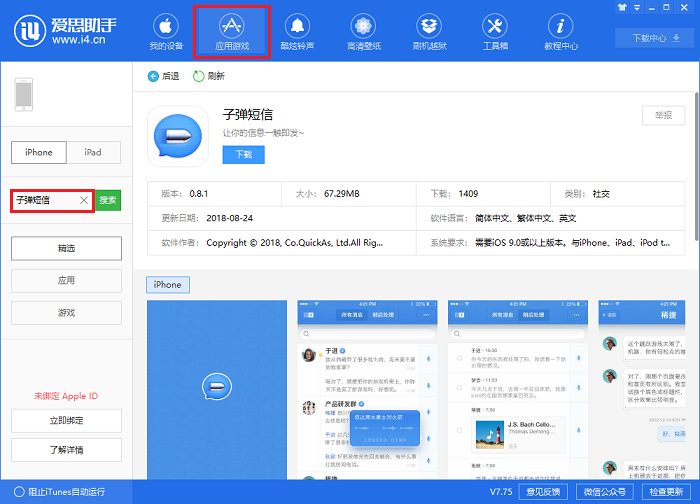Screen dimensions: 700x504
Task: Refresh the page with 刷新
Action: click(208, 76)
